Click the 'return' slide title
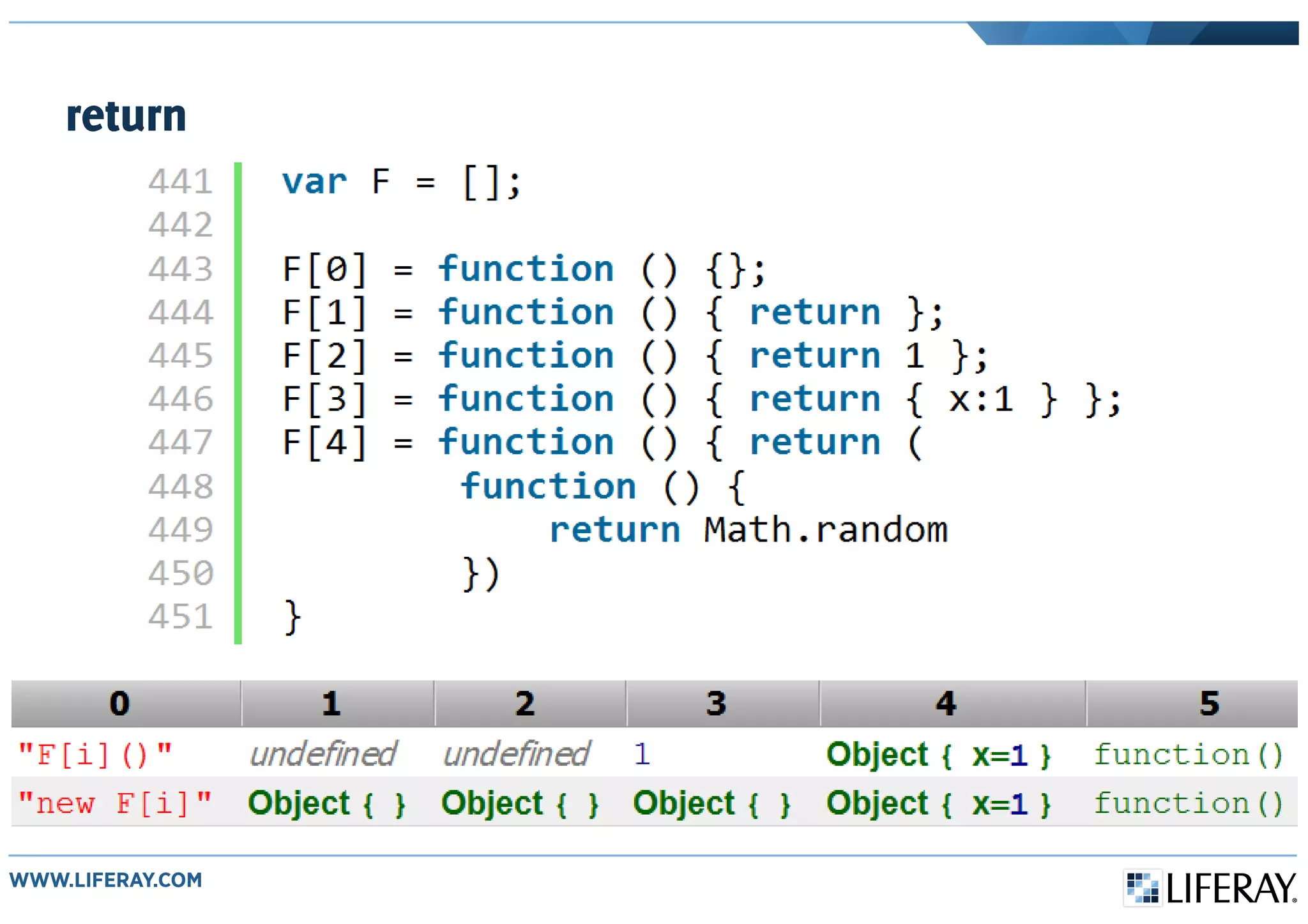This screenshot has height=924, width=1308. tap(126, 116)
